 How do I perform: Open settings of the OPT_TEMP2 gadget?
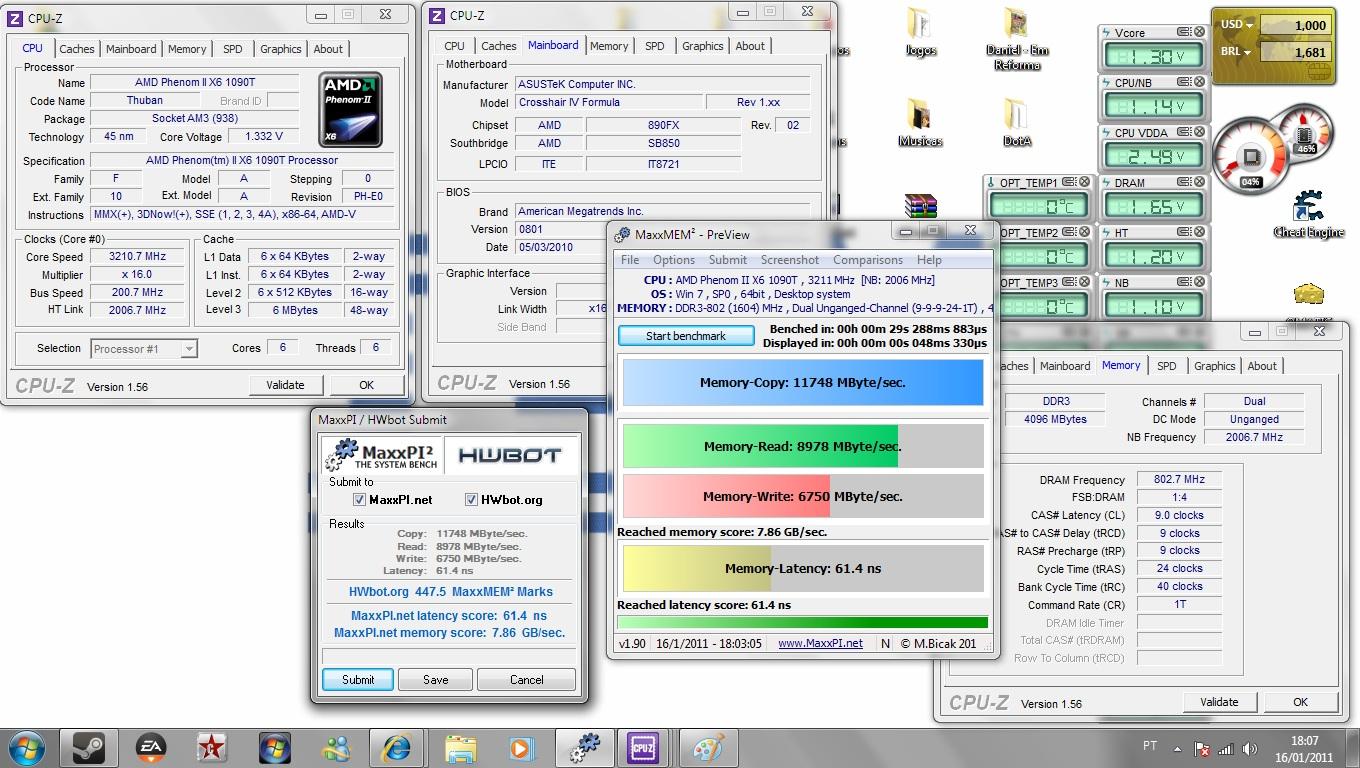pyautogui.click(x=1070, y=233)
